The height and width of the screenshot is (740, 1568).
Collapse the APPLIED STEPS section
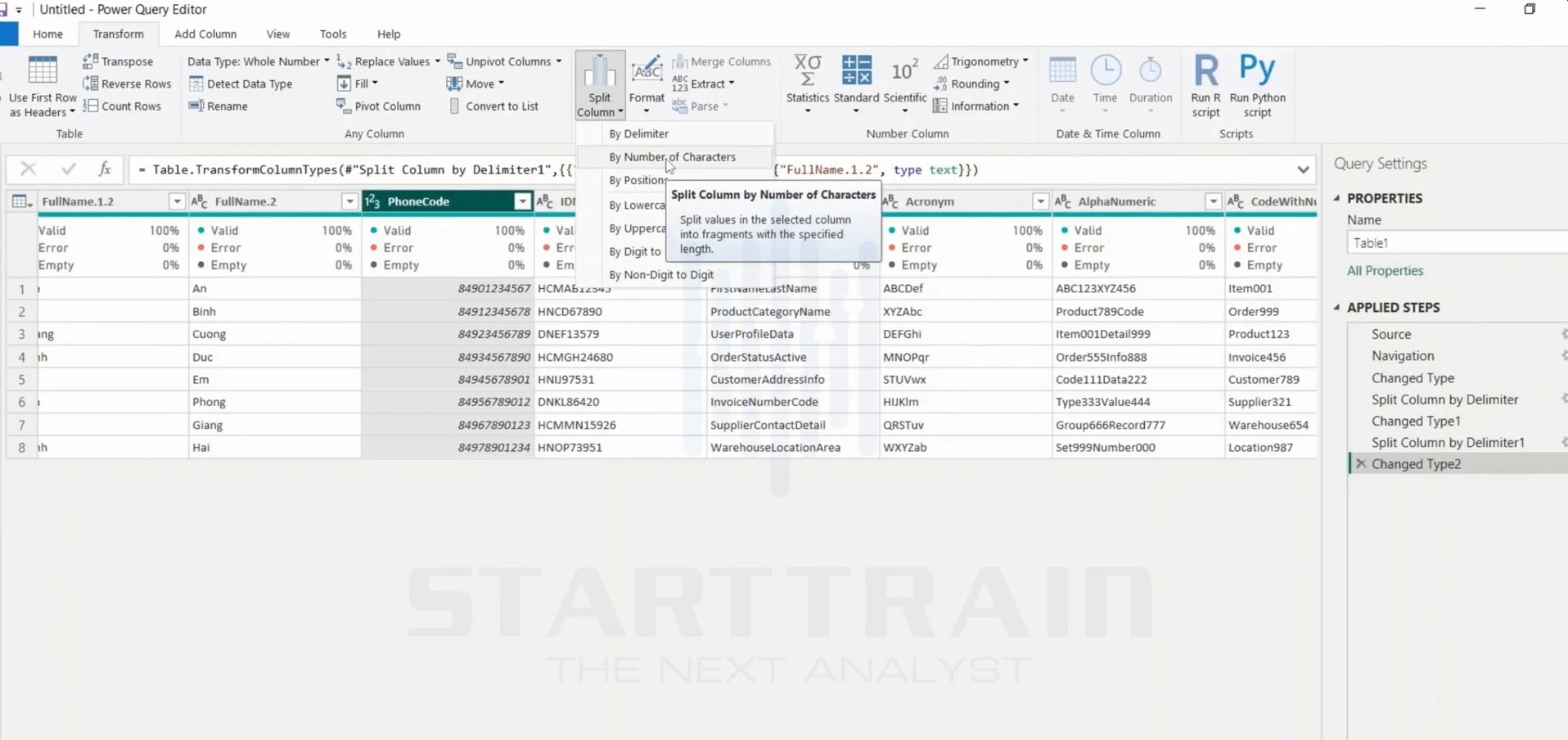pos(1336,308)
